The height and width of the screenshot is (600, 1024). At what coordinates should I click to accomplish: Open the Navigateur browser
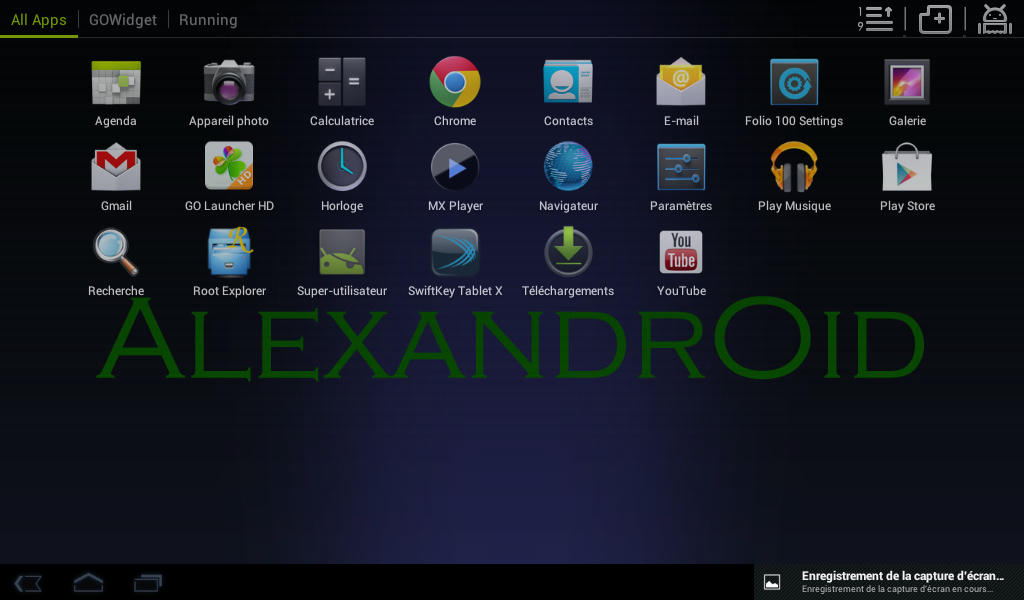click(x=568, y=176)
